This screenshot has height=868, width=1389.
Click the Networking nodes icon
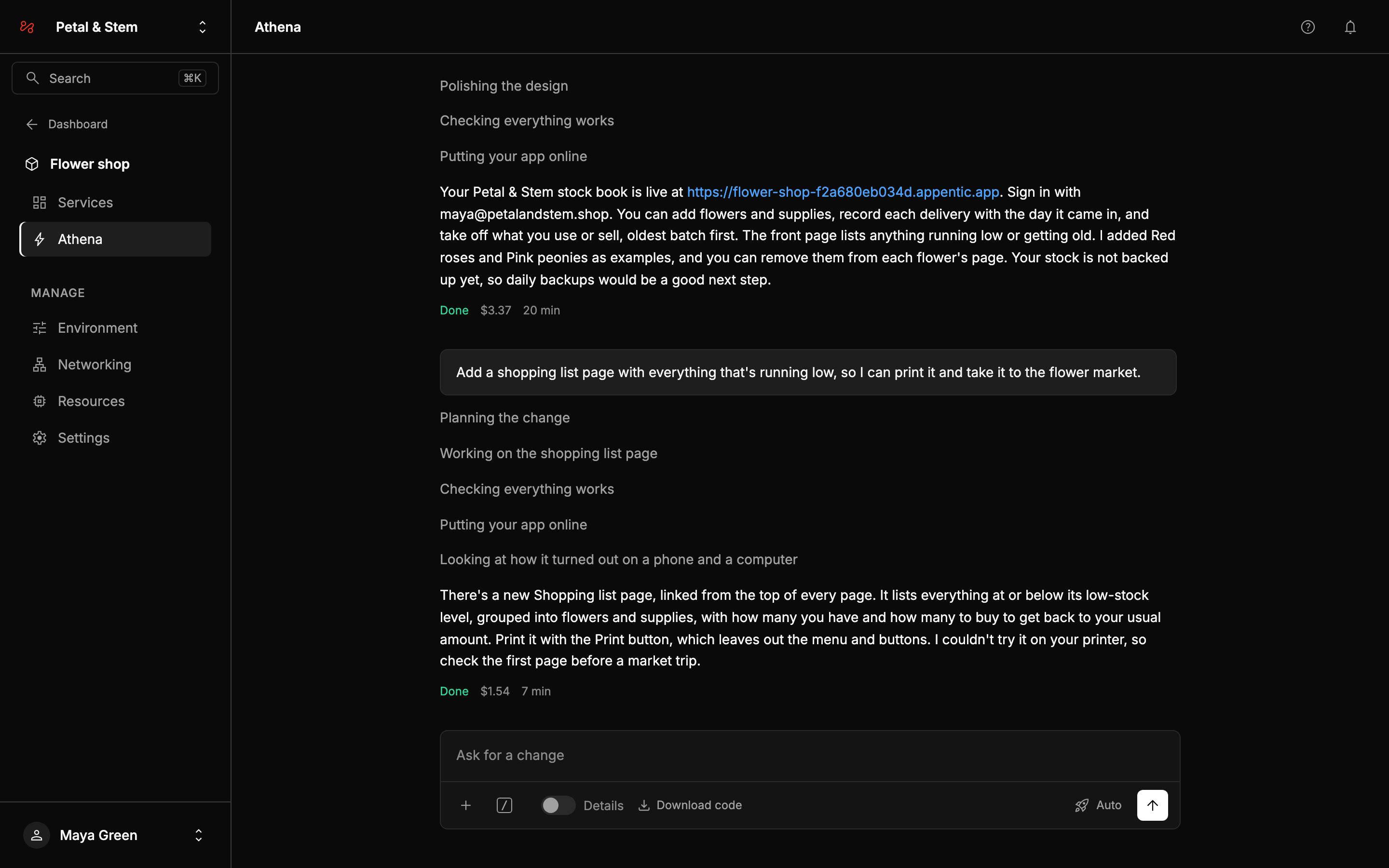click(x=40, y=365)
